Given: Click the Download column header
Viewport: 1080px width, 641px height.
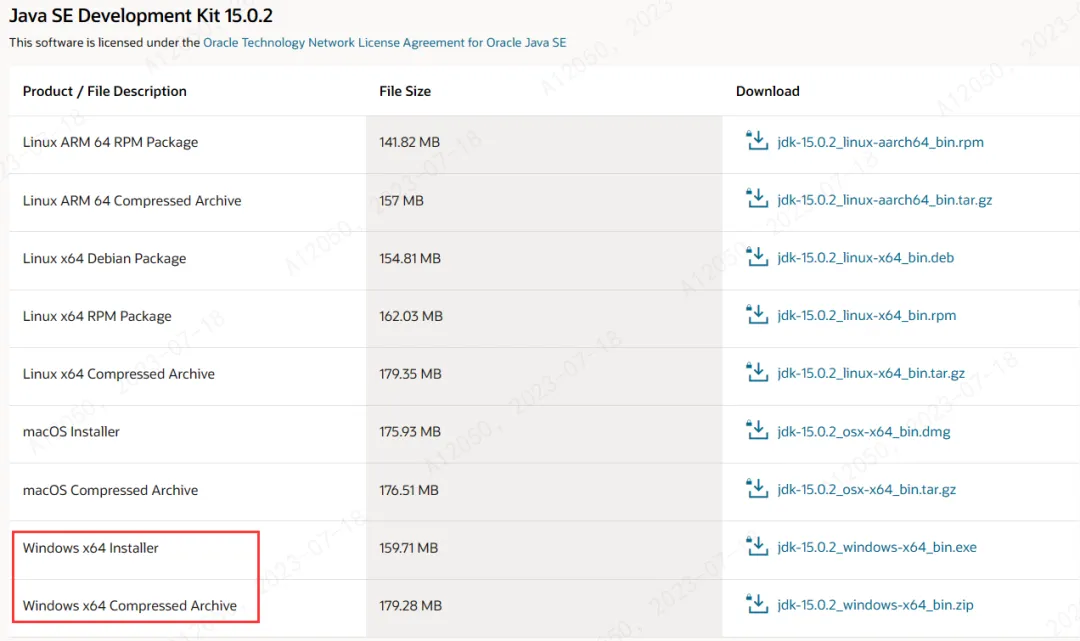Looking at the screenshot, I should point(767,91).
